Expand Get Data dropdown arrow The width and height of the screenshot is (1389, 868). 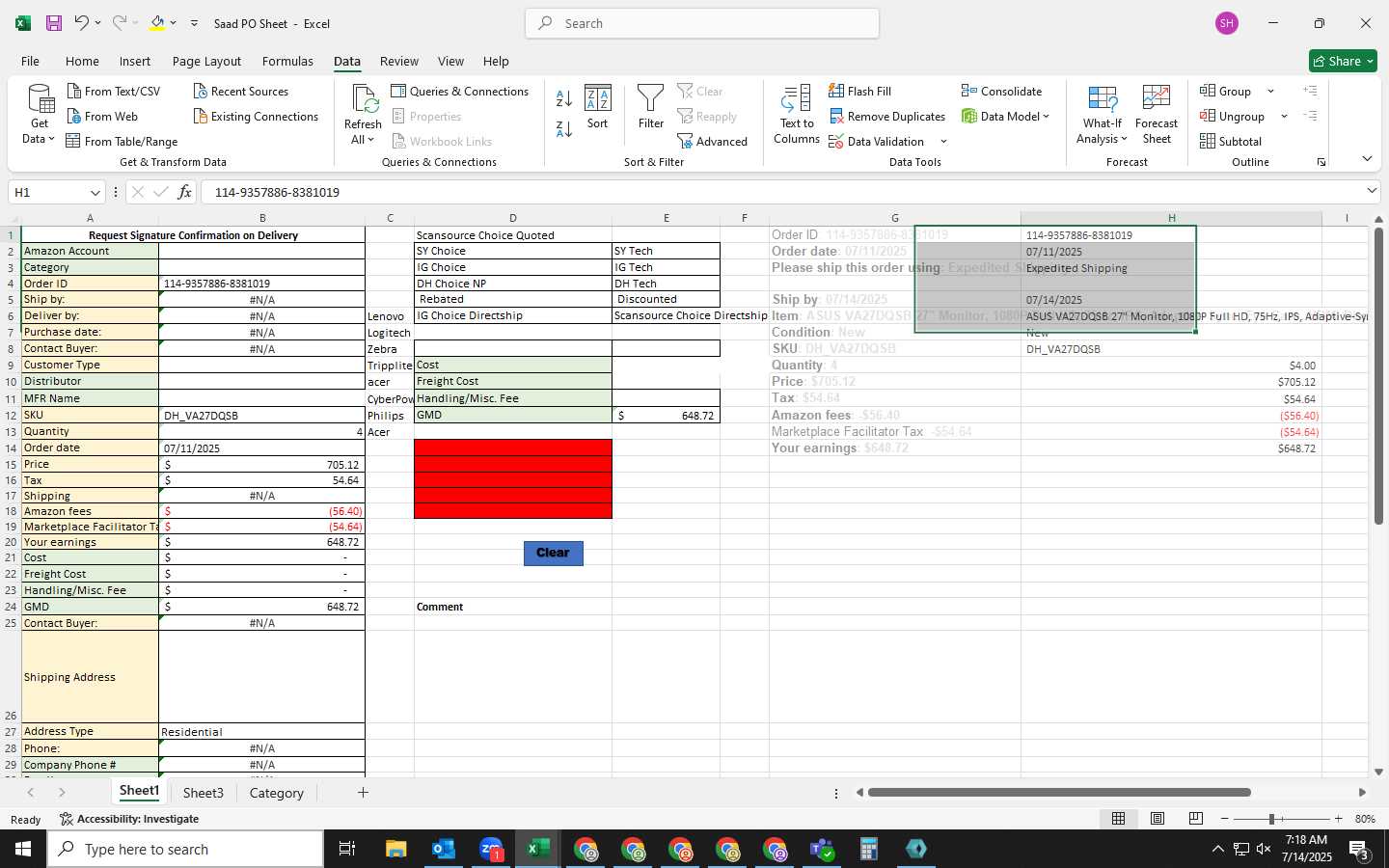coord(51,139)
